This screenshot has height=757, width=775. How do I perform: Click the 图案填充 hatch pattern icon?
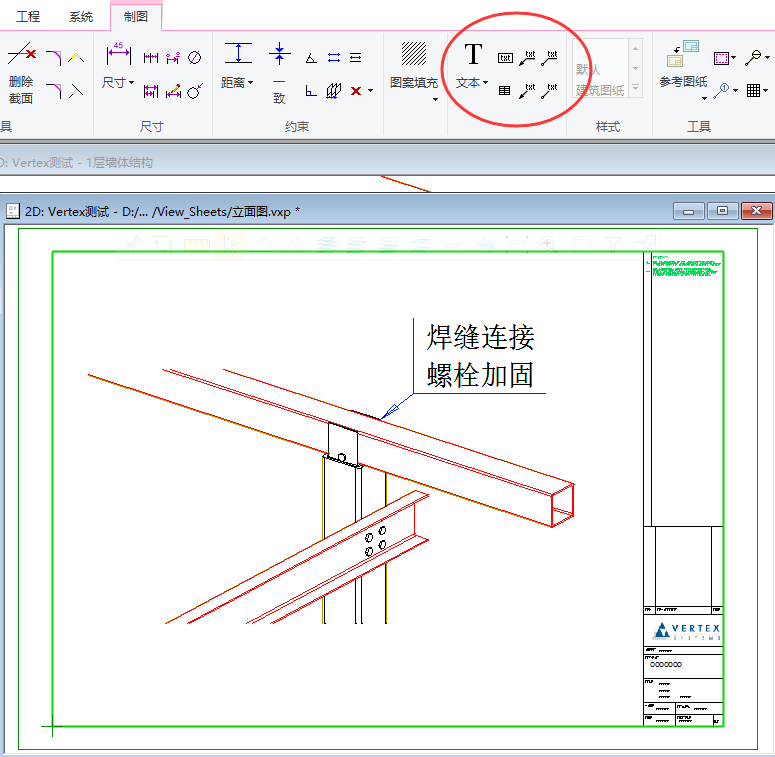coord(414,53)
